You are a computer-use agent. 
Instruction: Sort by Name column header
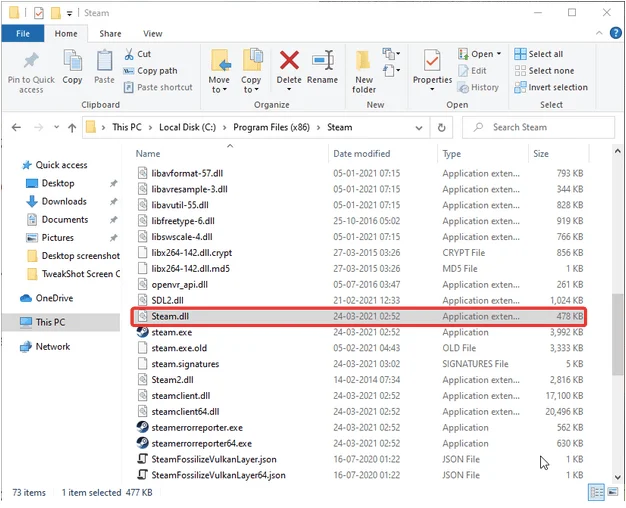pyautogui.click(x=148, y=154)
